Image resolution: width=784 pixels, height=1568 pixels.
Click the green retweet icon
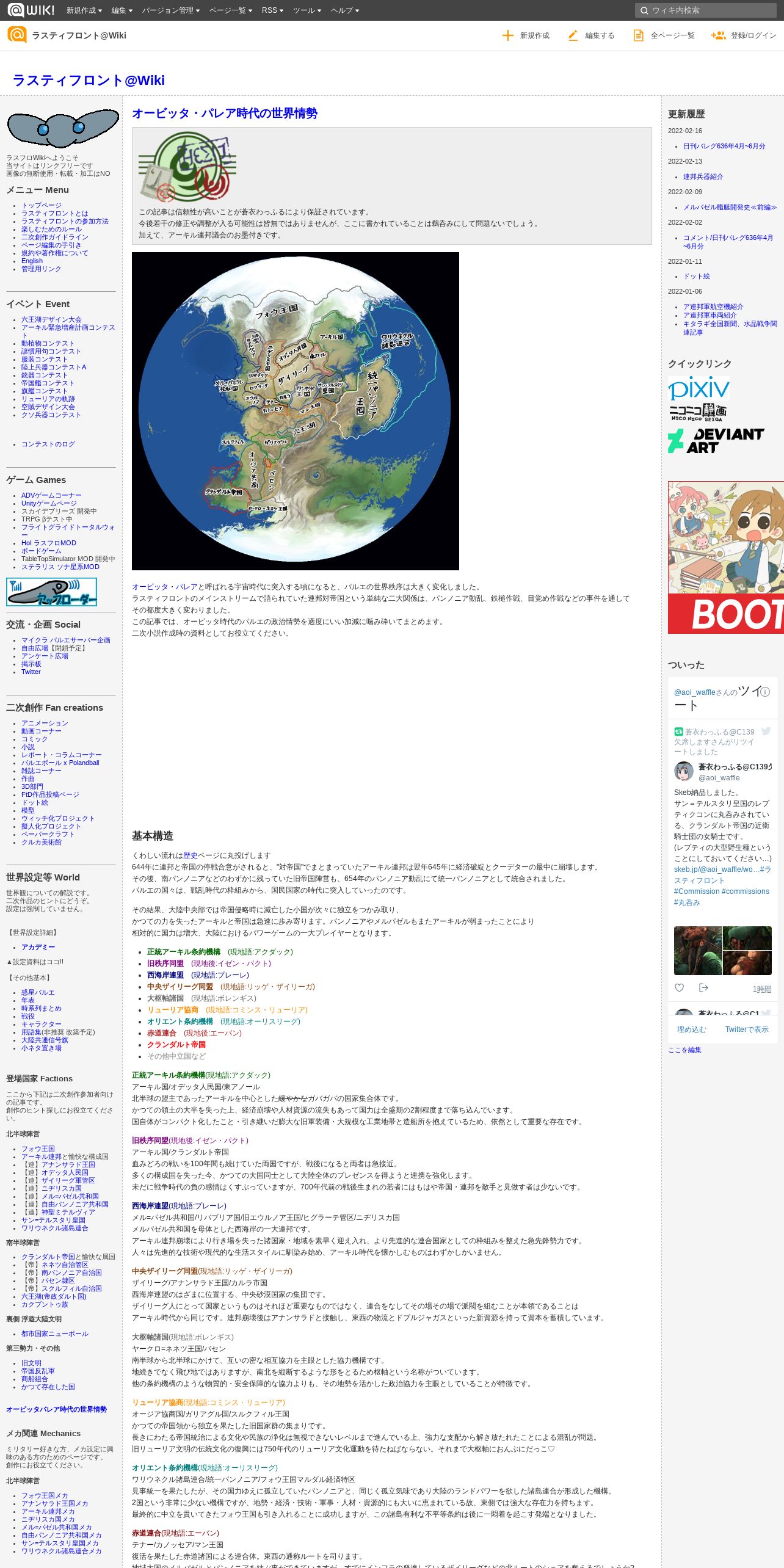coord(678,731)
